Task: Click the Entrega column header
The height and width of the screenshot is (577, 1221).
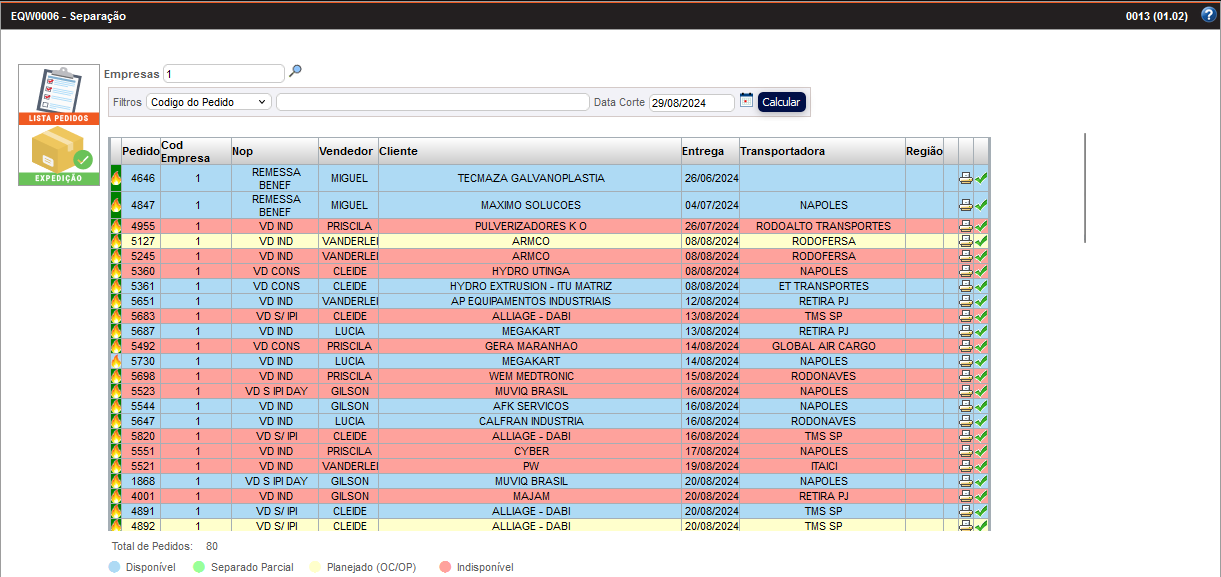Action: pos(703,151)
